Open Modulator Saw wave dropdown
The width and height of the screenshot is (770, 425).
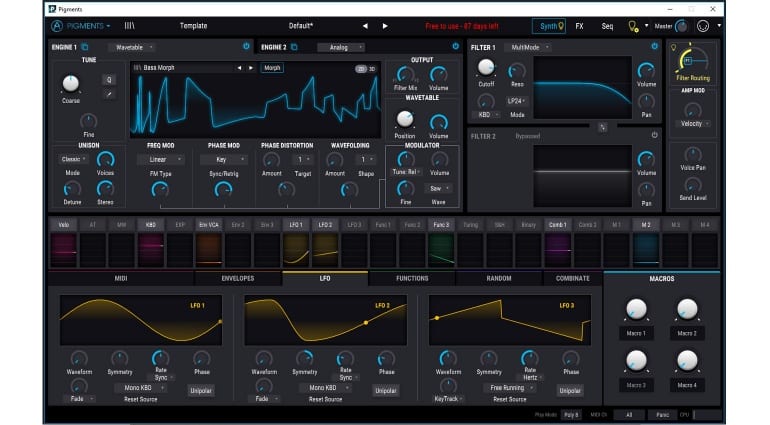pos(438,189)
